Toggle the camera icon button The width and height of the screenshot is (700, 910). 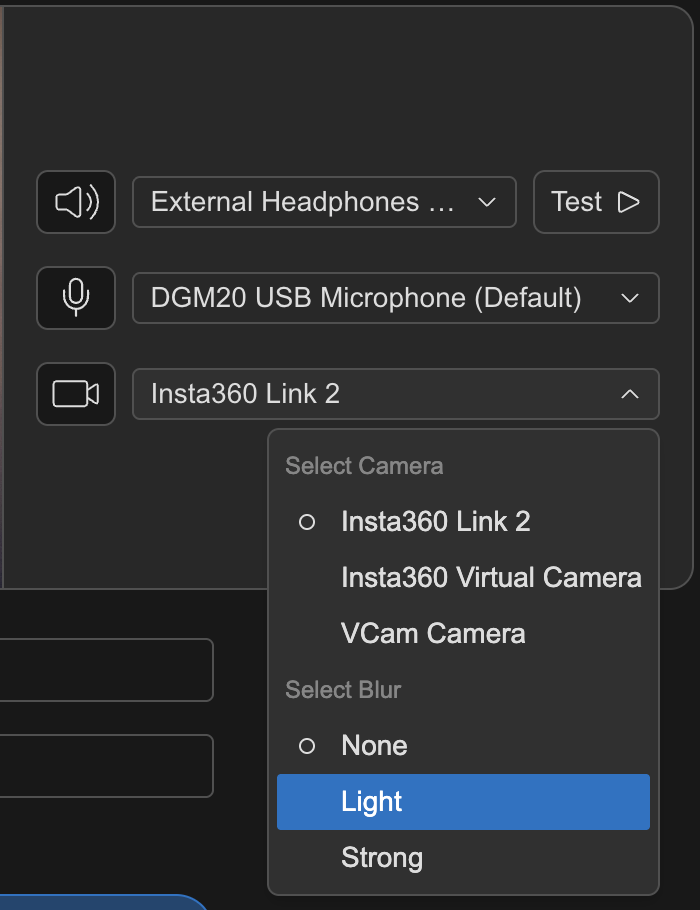[76, 394]
